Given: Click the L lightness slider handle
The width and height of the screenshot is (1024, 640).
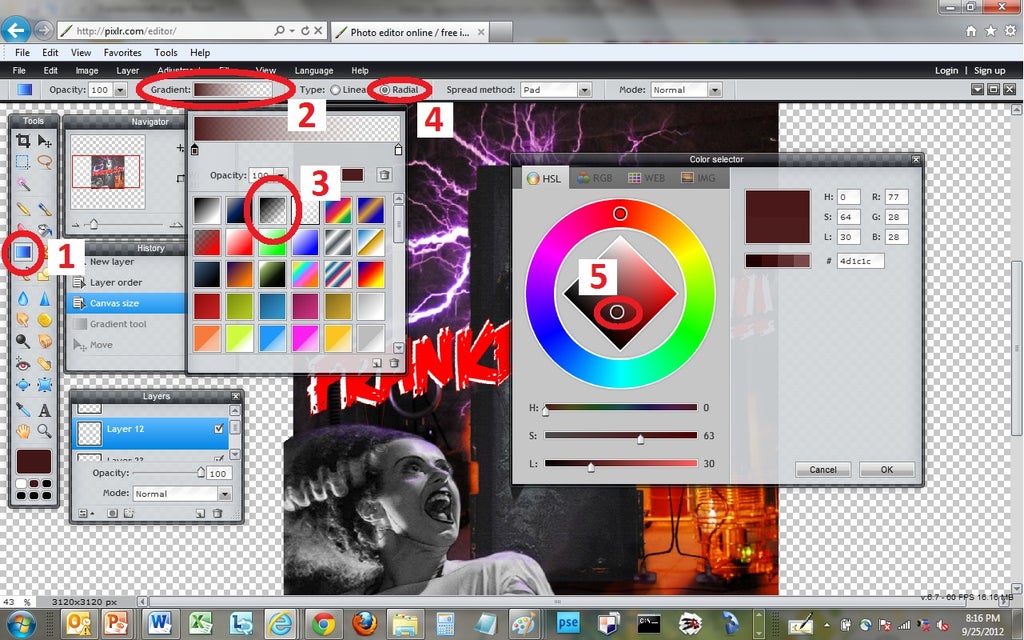Looking at the screenshot, I should tap(591, 466).
